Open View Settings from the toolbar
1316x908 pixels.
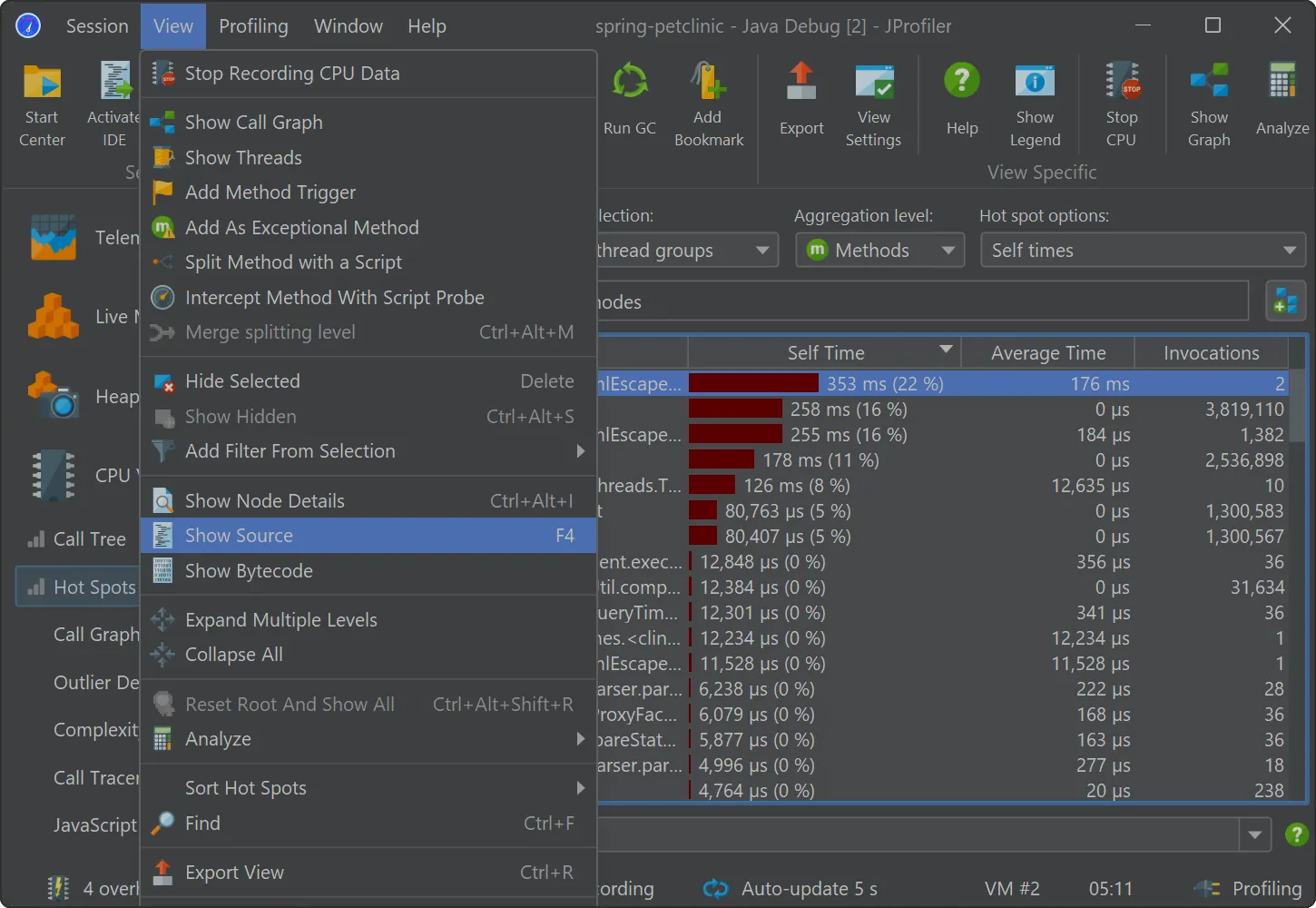pyautogui.click(x=873, y=82)
